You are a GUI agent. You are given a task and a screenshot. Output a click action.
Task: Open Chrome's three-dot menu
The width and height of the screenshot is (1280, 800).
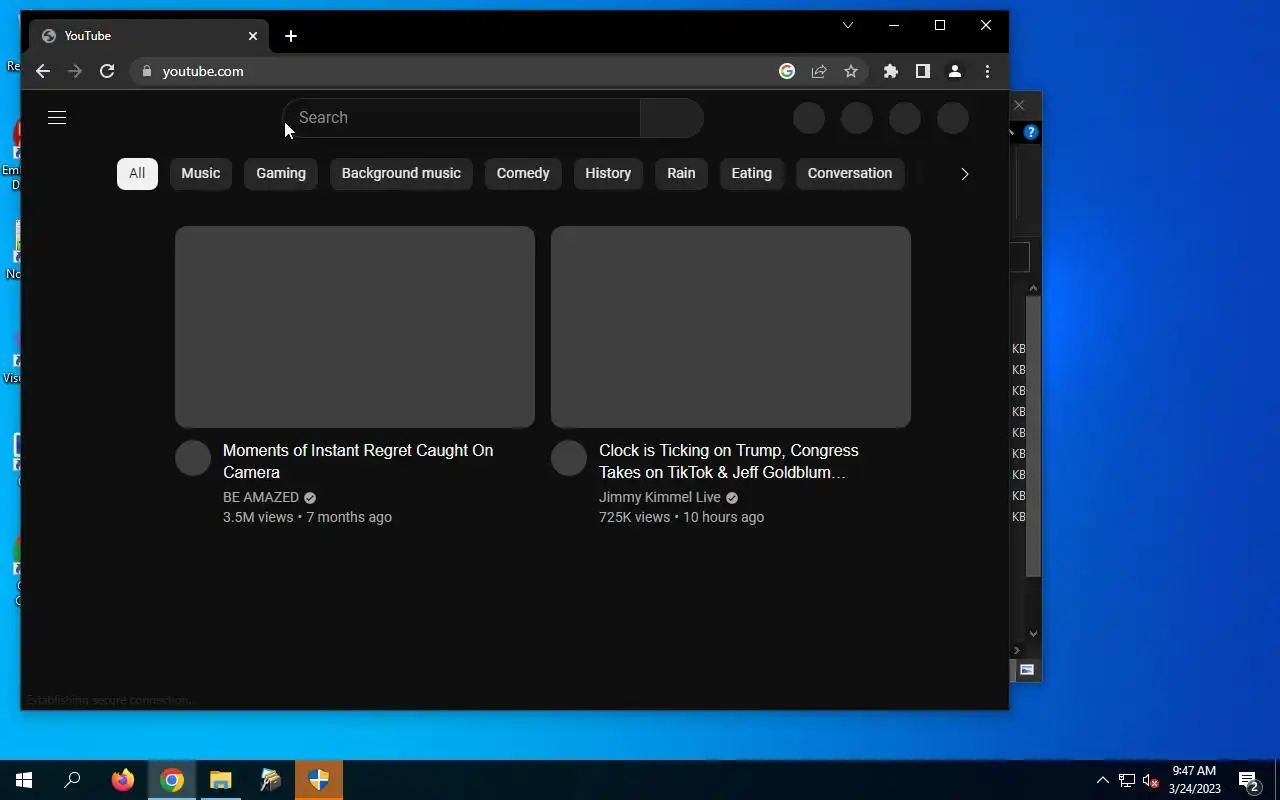coord(987,71)
